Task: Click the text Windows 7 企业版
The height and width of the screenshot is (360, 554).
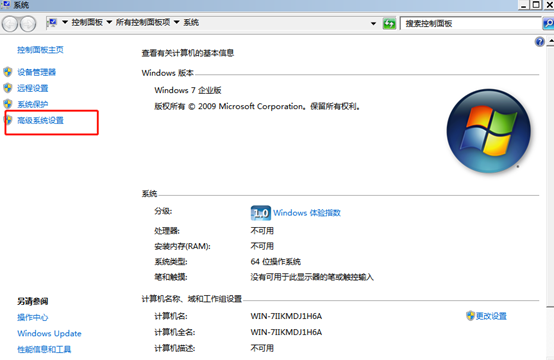Action: (x=188, y=90)
